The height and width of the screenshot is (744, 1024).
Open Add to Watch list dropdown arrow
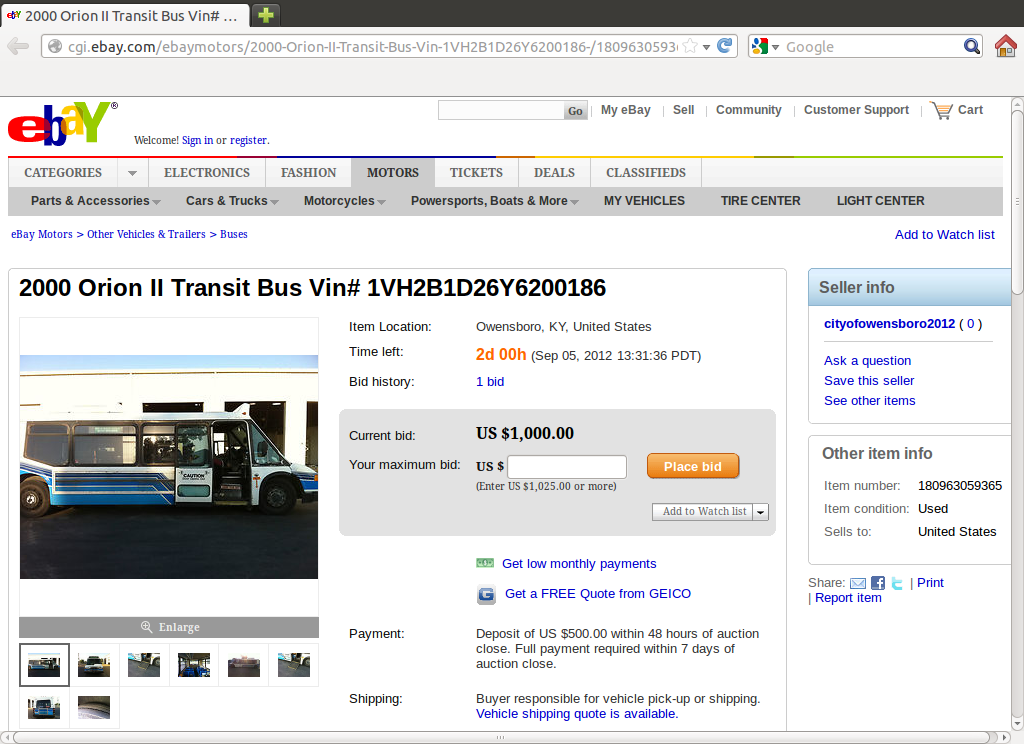(x=760, y=512)
